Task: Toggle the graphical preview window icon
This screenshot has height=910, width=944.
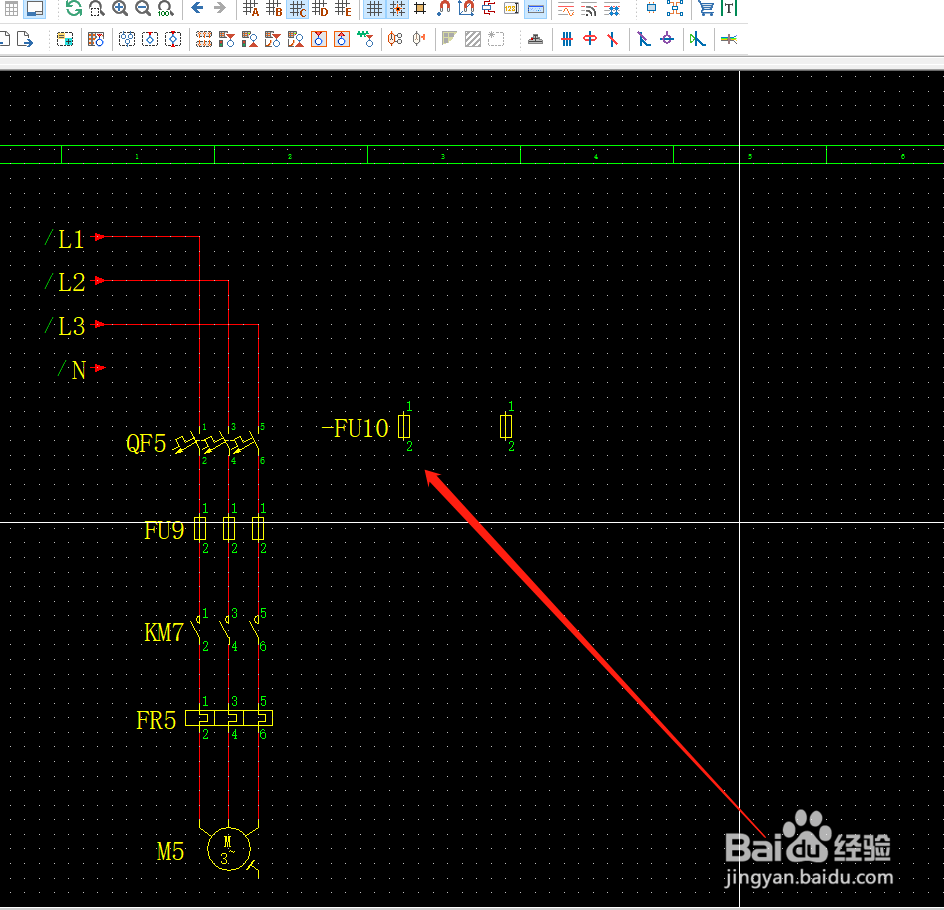Action: tap(35, 8)
